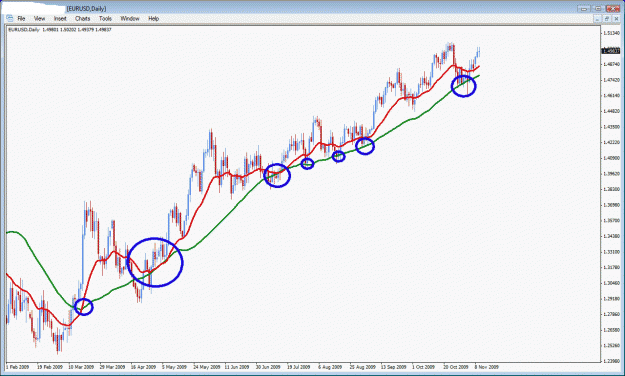
Task: Open the Insert menu
Action: [x=60, y=18]
